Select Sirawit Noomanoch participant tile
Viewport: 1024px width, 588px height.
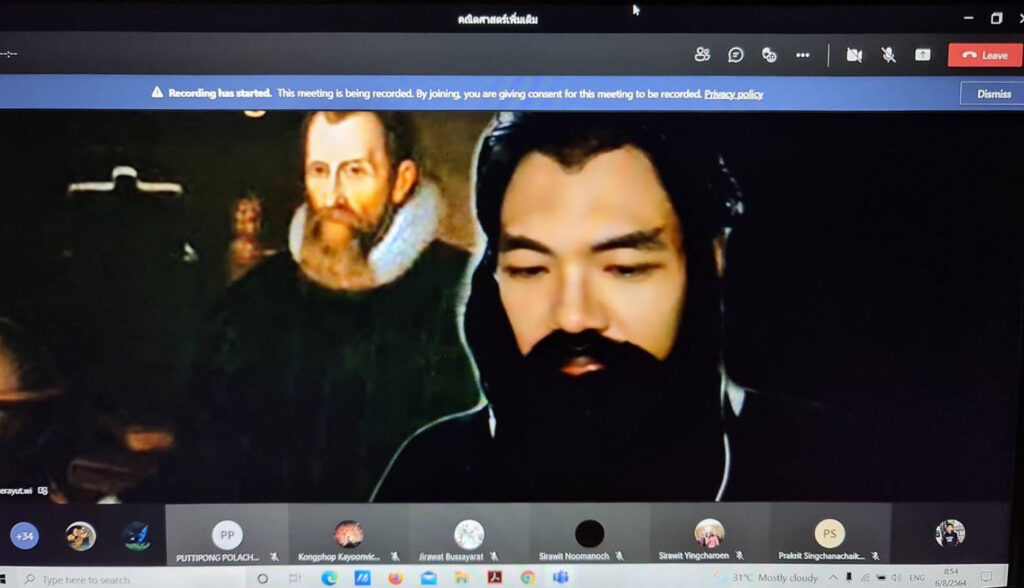[589, 534]
